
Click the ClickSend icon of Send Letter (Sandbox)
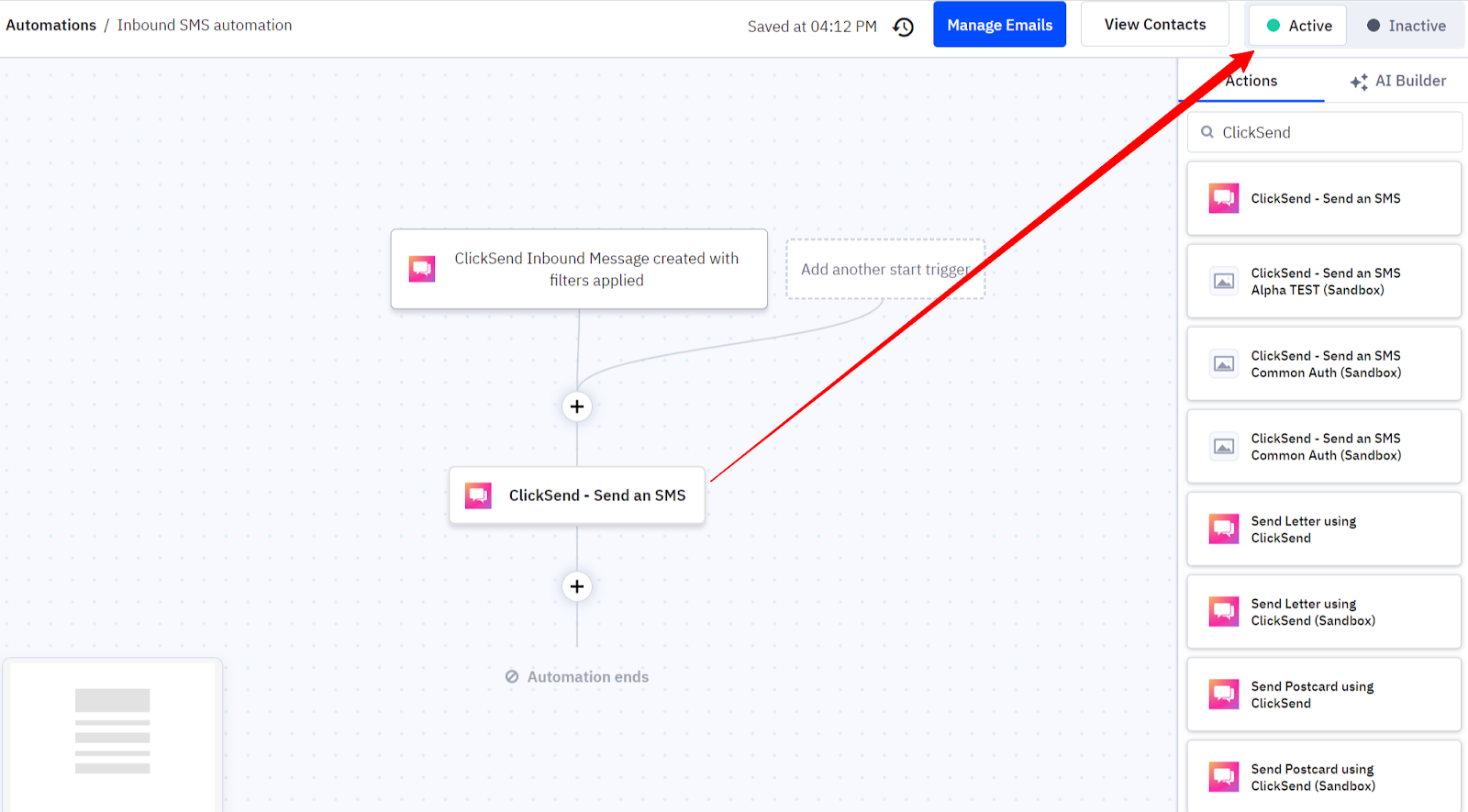(1224, 612)
